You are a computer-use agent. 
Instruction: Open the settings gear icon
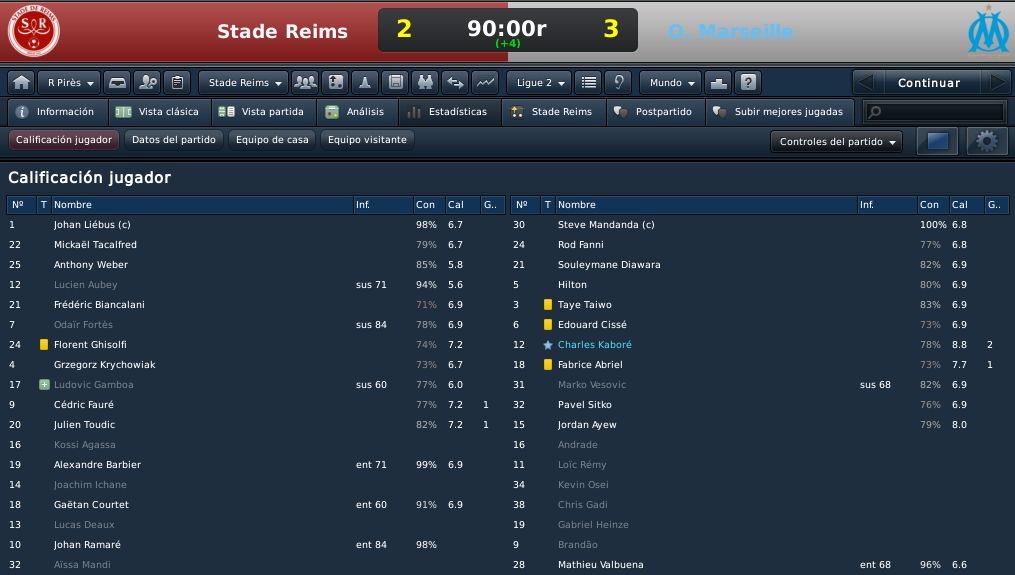(x=987, y=141)
